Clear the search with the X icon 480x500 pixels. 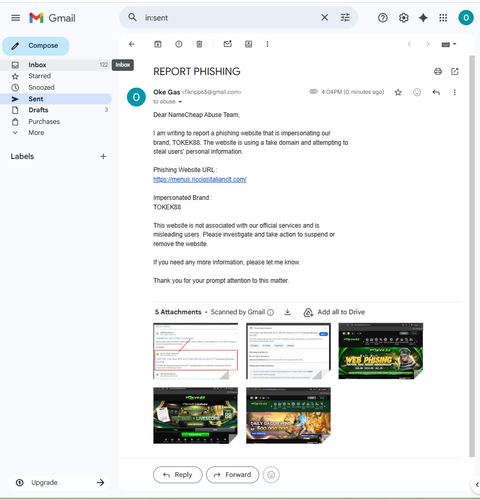[x=324, y=17]
